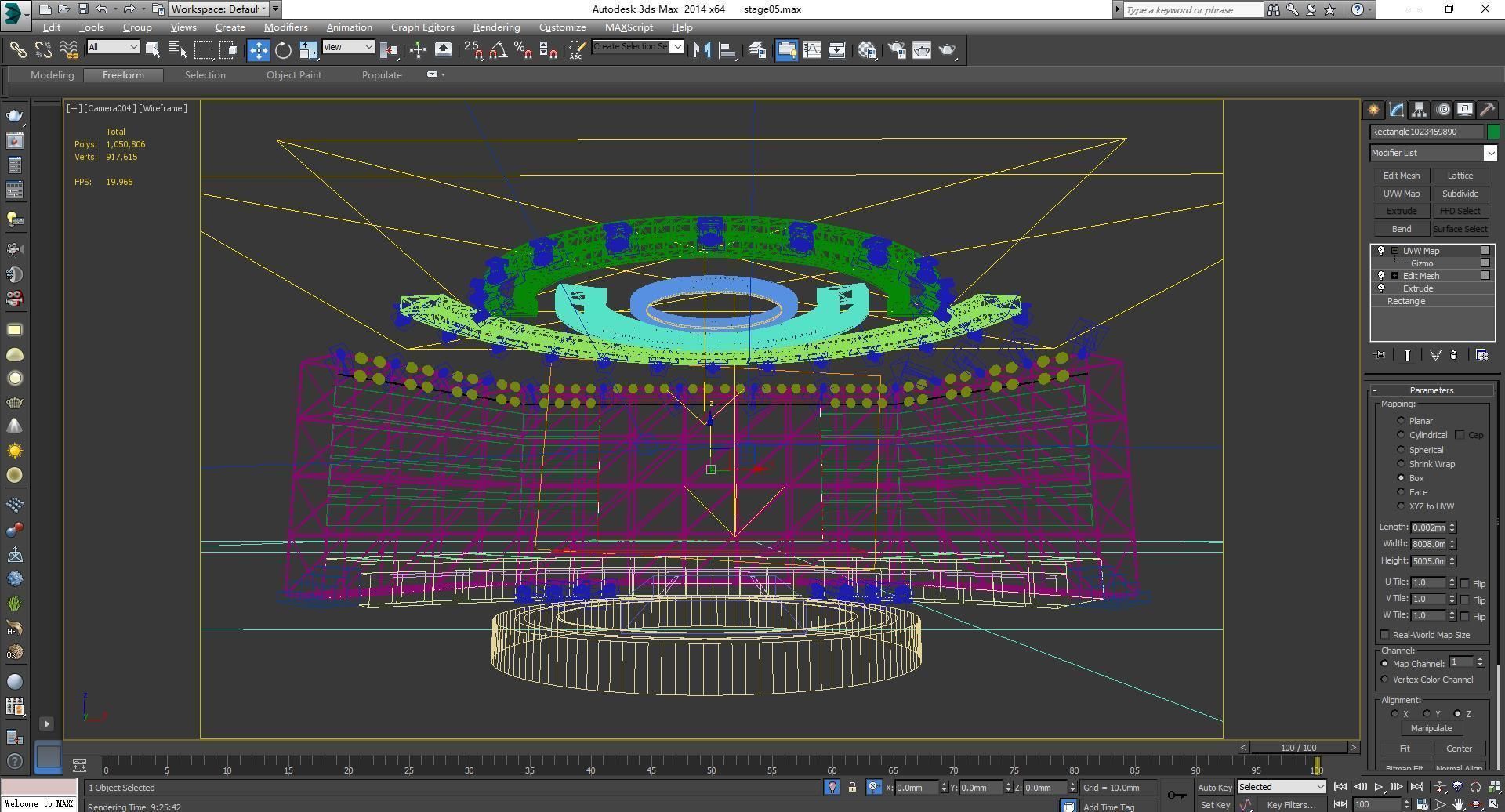Select the Spherical mapping option
Screen dimensions: 1505x812
1401,450
